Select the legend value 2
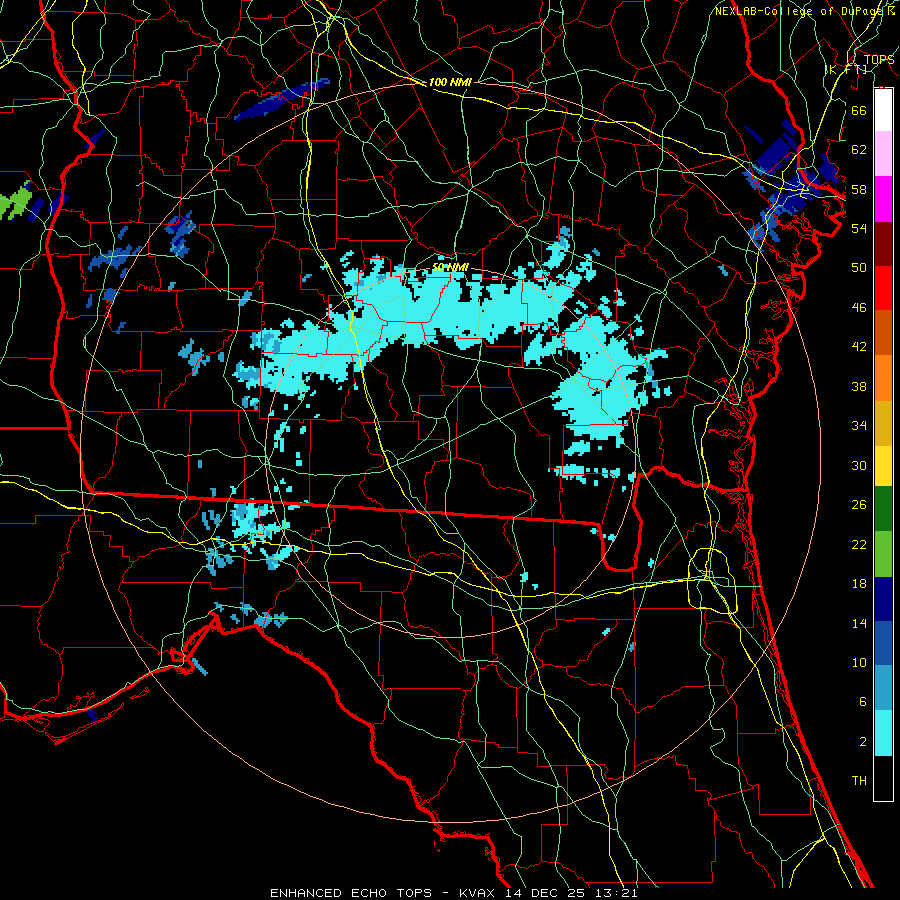Screen dimensions: 900x900 862,742
